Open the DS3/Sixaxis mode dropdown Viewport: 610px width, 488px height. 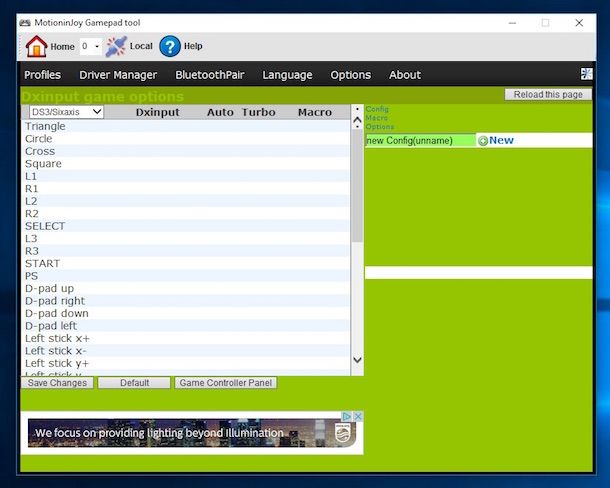67,112
